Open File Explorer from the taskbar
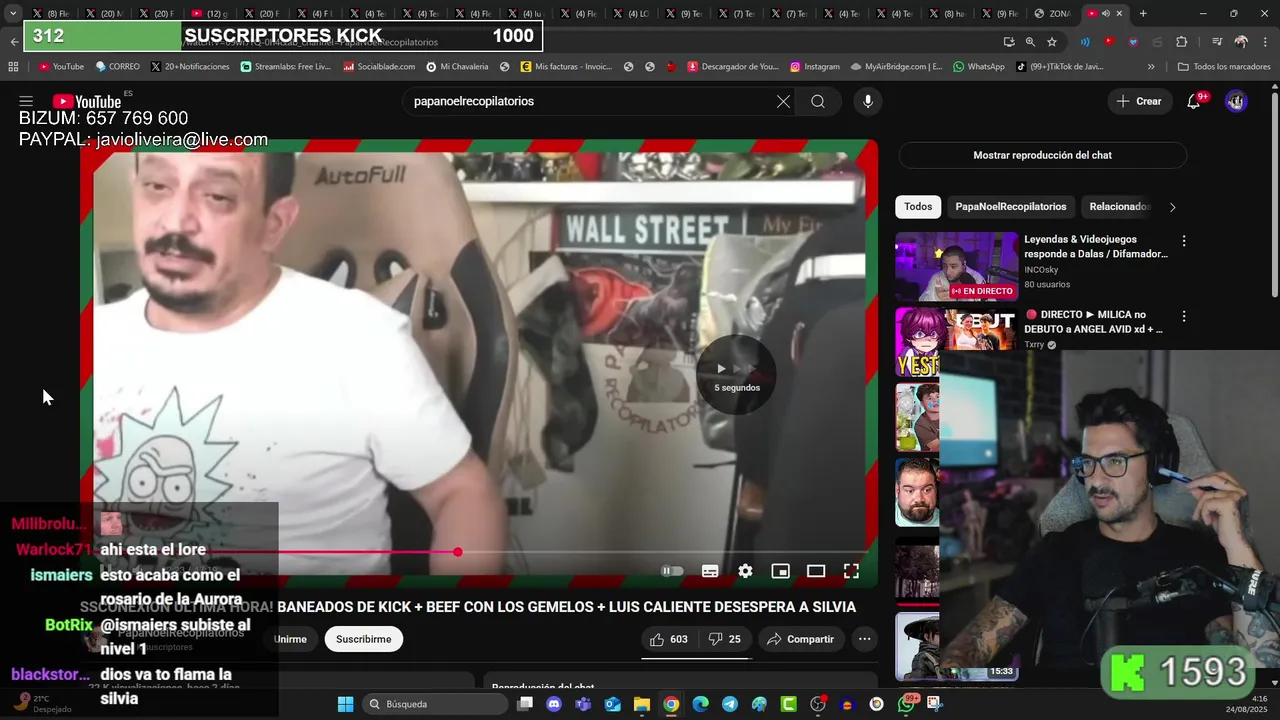 tap(642, 704)
